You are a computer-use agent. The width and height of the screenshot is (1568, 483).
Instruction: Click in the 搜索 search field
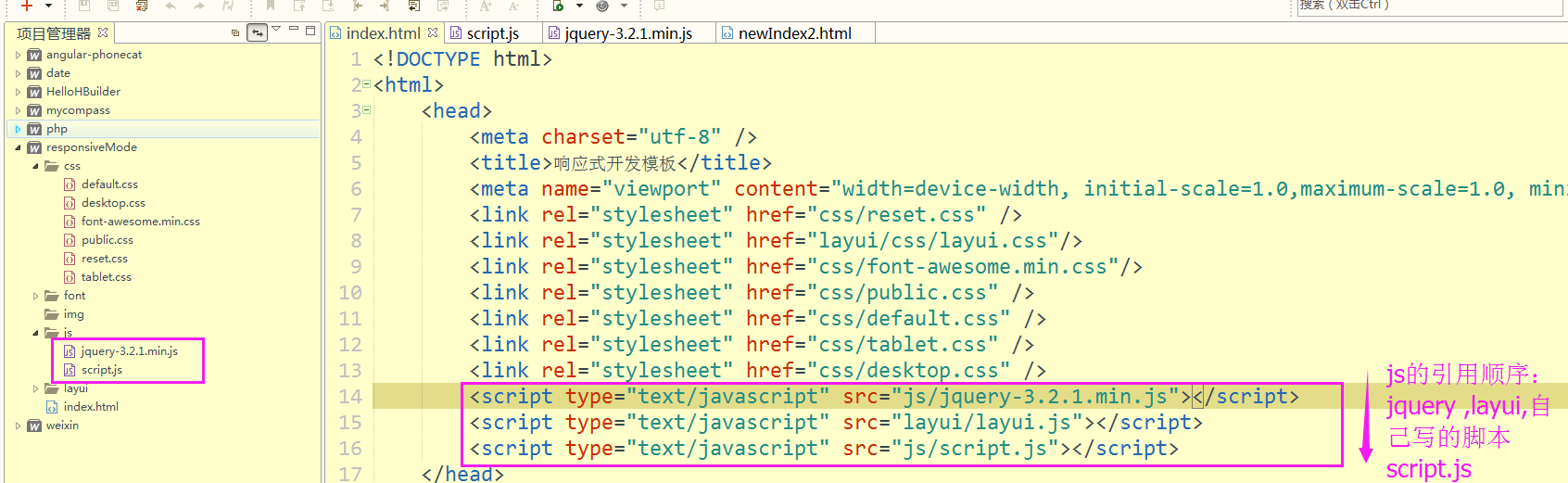tap(1430, 6)
